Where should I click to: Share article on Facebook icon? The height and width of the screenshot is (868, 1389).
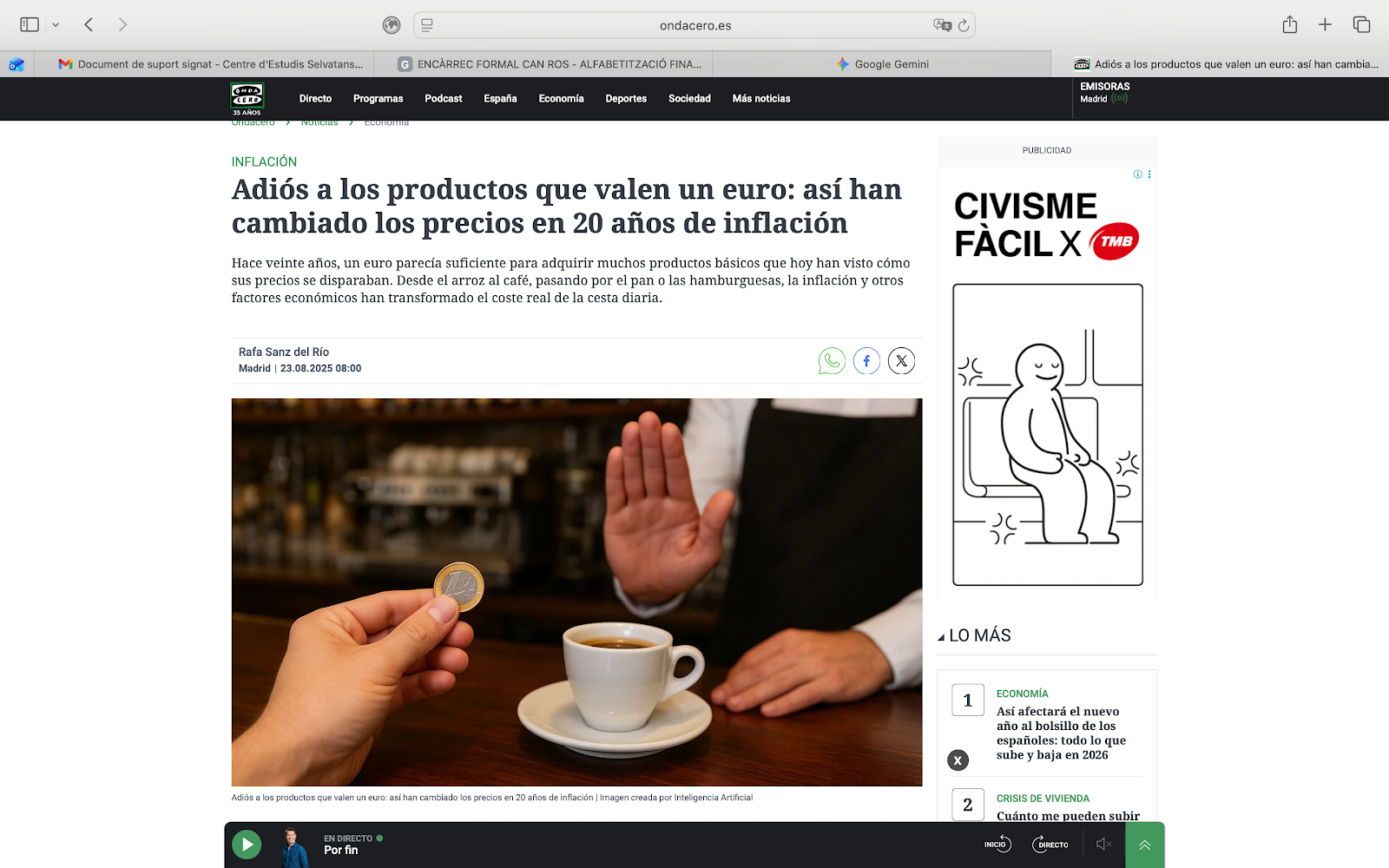click(866, 360)
